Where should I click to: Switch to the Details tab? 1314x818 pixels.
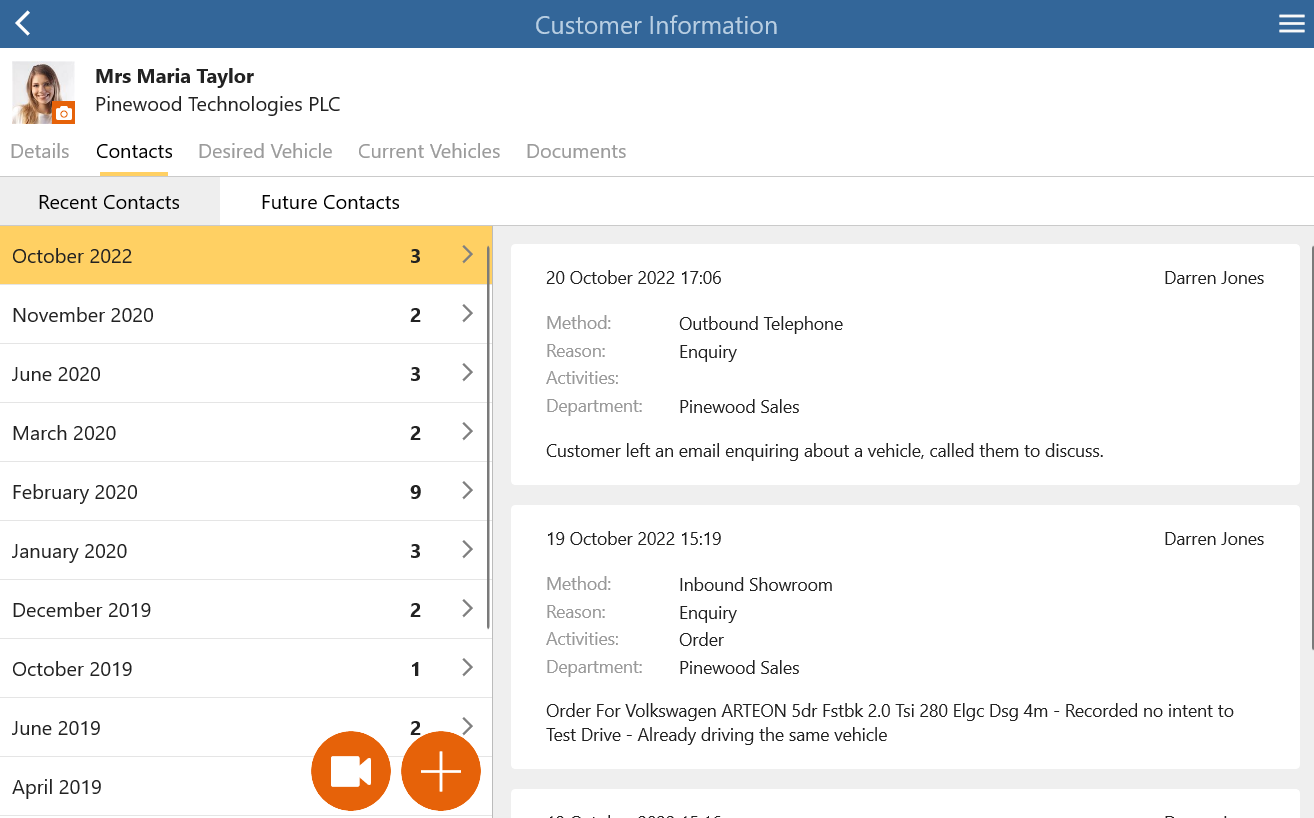[40, 151]
